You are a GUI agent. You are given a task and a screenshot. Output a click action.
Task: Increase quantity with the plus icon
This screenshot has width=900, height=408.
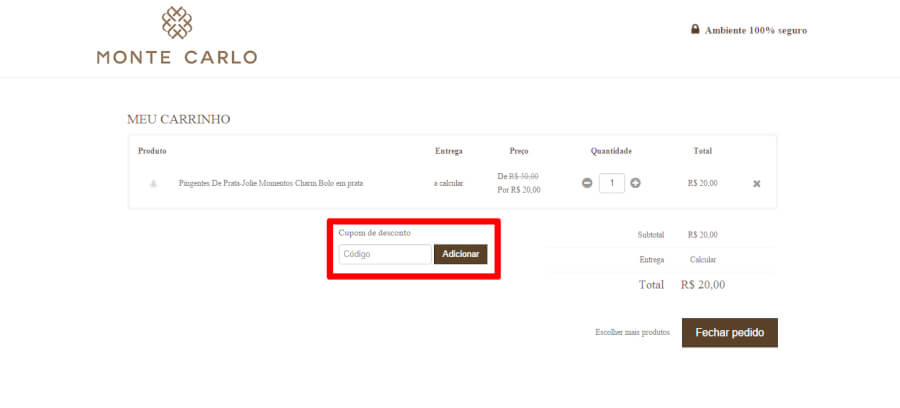(635, 183)
